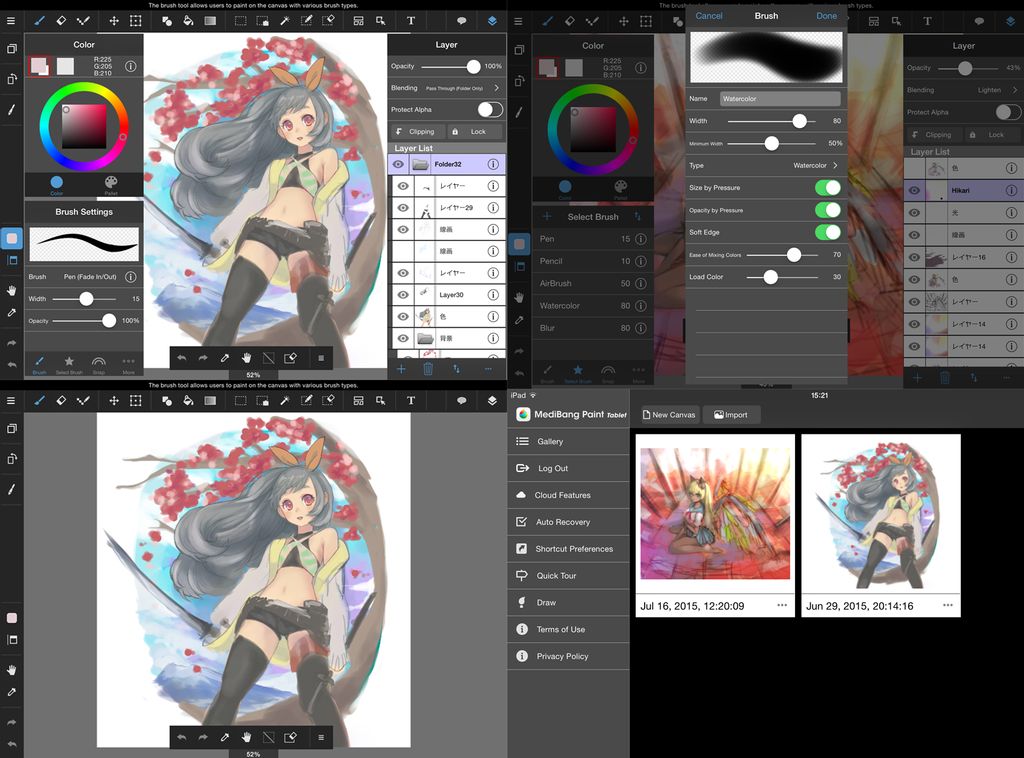Image resolution: width=1024 pixels, height=758 pixels.
Task: Open Cloud Features in MediBang menu
Action: [x=568, y=495]
